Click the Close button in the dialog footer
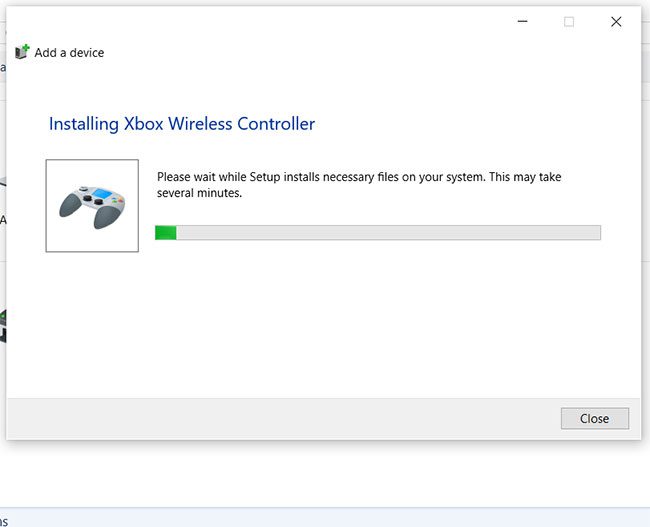This screenshot has height=527, width=650. pyautogui.click(x=594, y=418)
